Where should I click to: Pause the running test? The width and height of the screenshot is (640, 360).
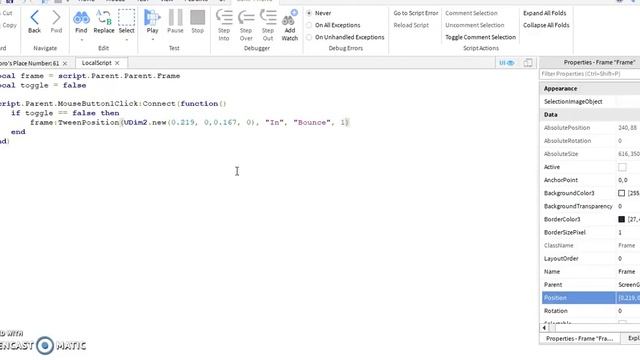(x=176, y=21)
